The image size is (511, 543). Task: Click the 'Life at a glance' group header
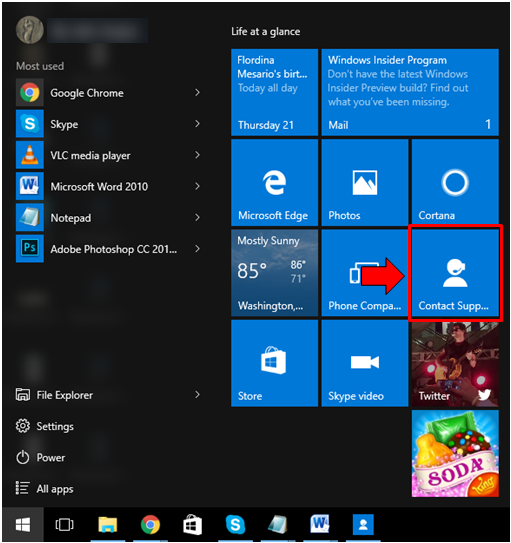(x=266, y=32)
